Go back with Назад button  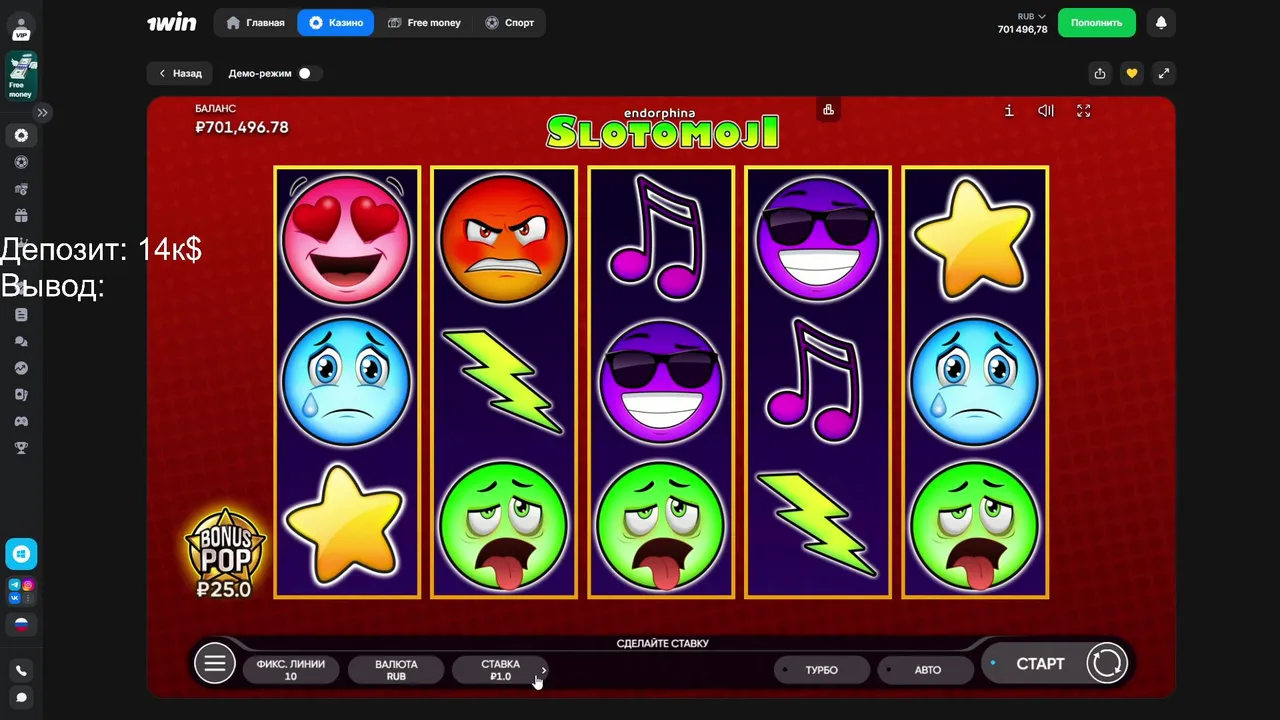click(x=180, y=73)
